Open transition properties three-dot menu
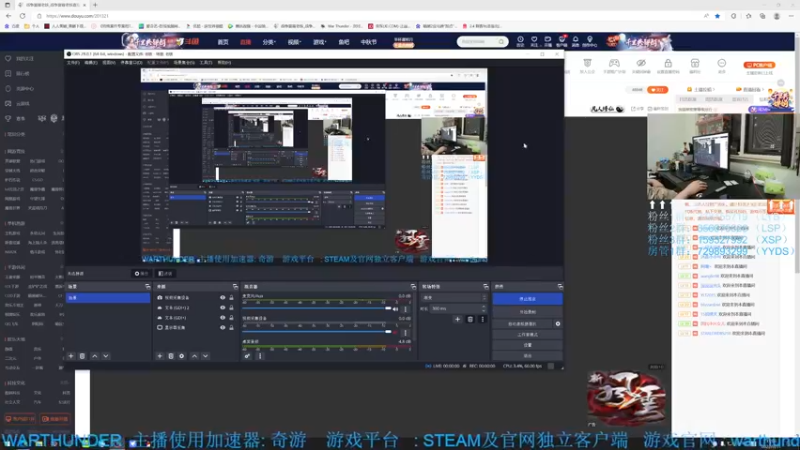800x450 pixels. [x=482, y=319]
